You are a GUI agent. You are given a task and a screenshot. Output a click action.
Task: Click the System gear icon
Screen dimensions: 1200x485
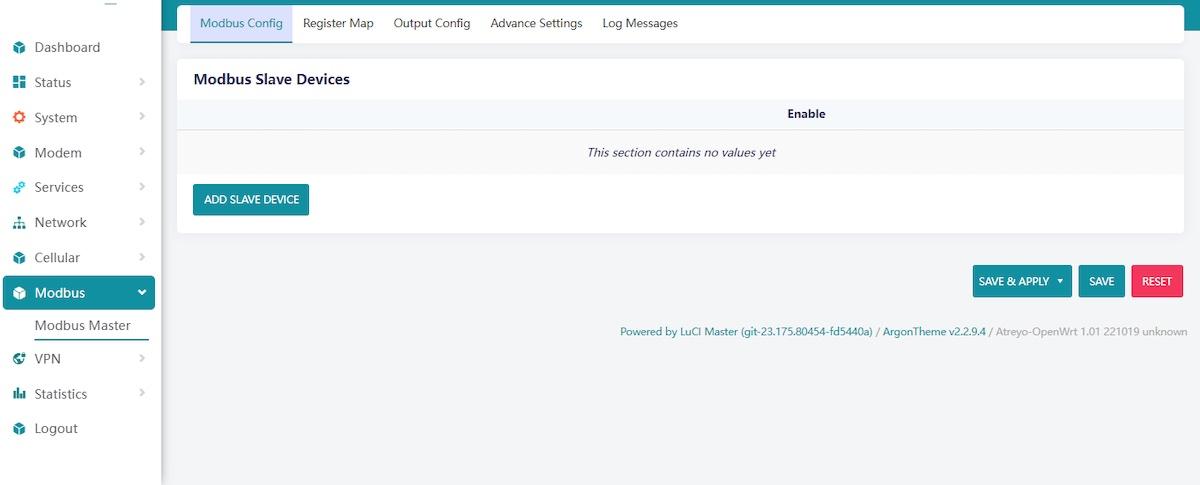pyautogui.click(x=19, y=117)
